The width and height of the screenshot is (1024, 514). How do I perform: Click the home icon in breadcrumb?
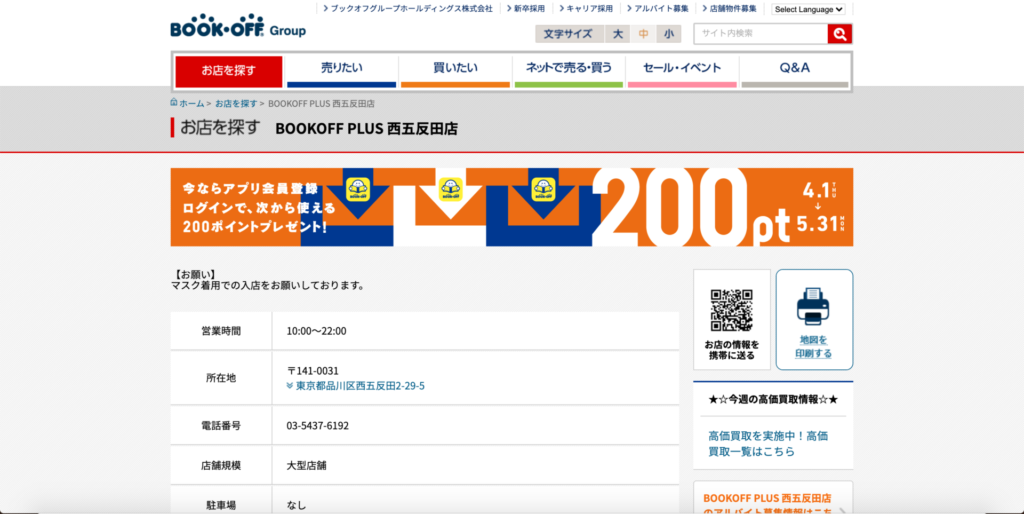[x=174, y=103]
